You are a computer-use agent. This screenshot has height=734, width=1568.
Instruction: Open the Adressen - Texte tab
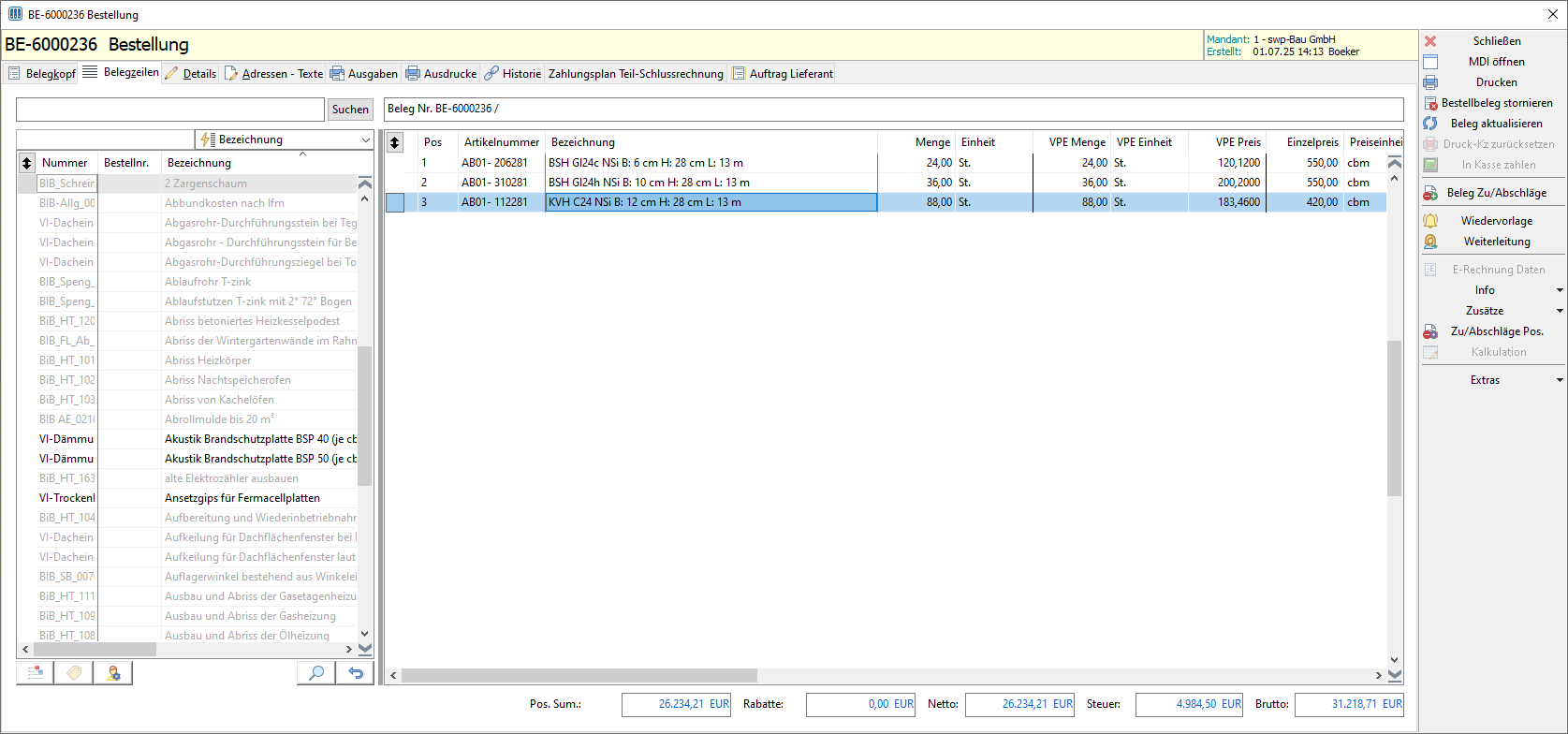[x=274, y=74]
